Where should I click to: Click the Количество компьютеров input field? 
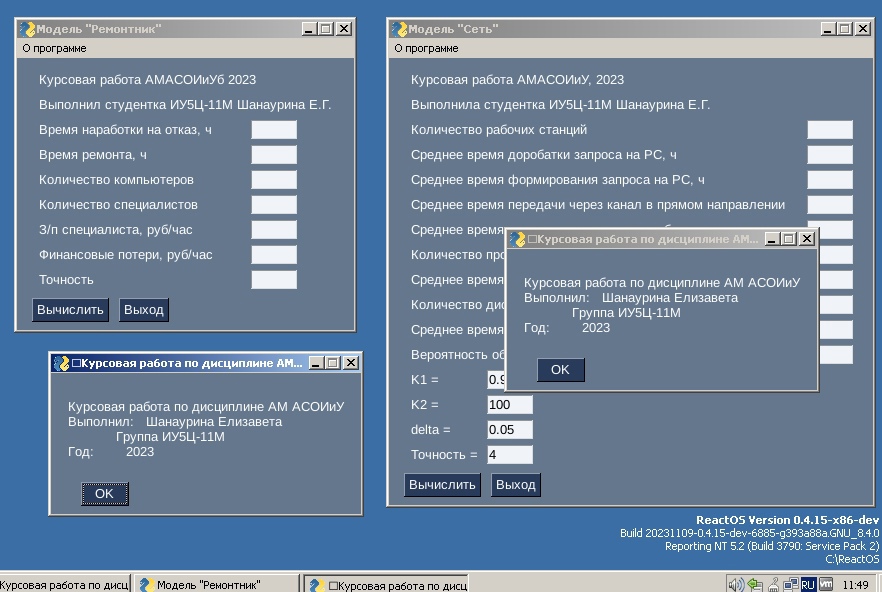pos(273,179)
